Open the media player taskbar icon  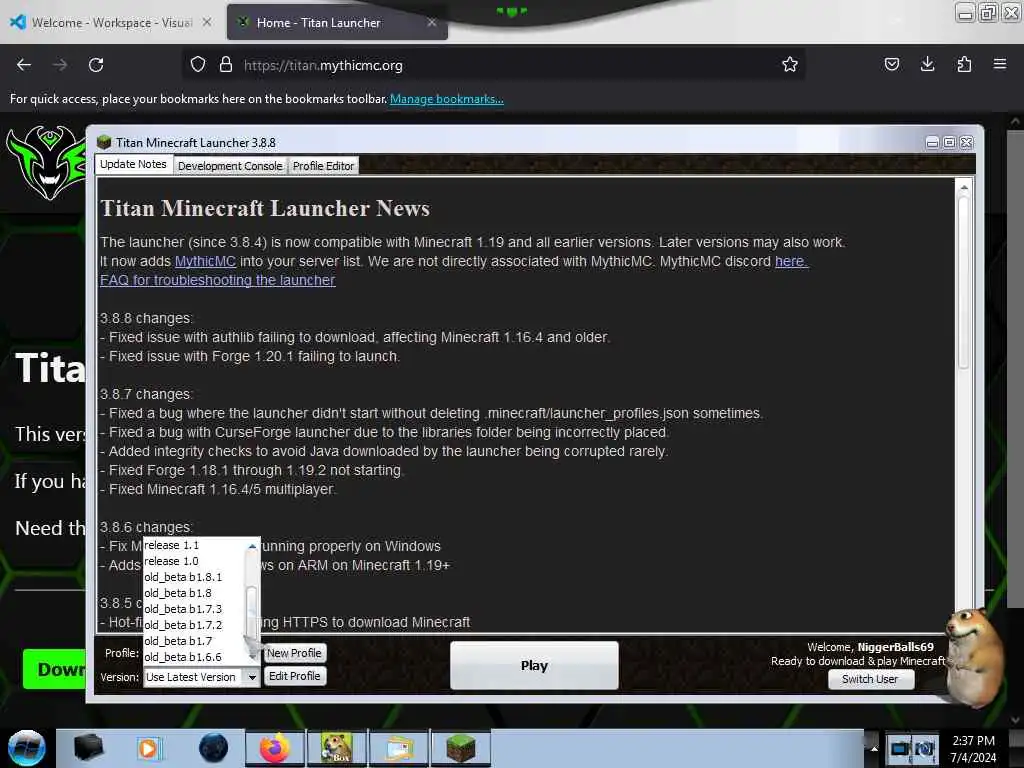tap(149, 748)
